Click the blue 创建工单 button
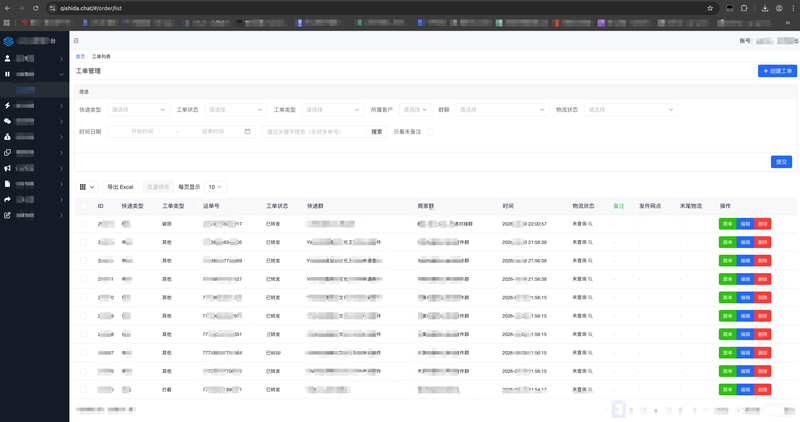 pyautogui.click(x=777, y=71)
